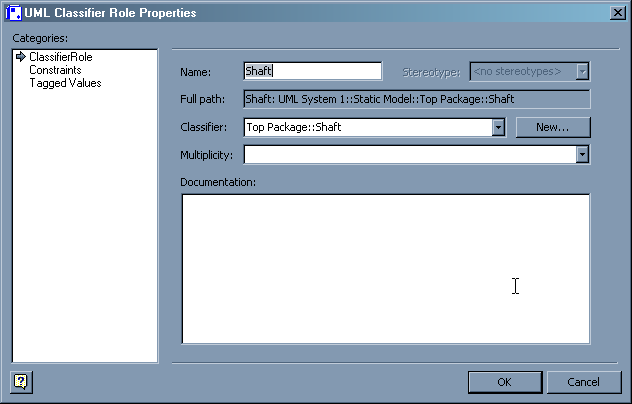This screenshot has width=632, height=404.
Task: Click the Classifier field showing Top Package::Shaft
Action: coord(366,127)
